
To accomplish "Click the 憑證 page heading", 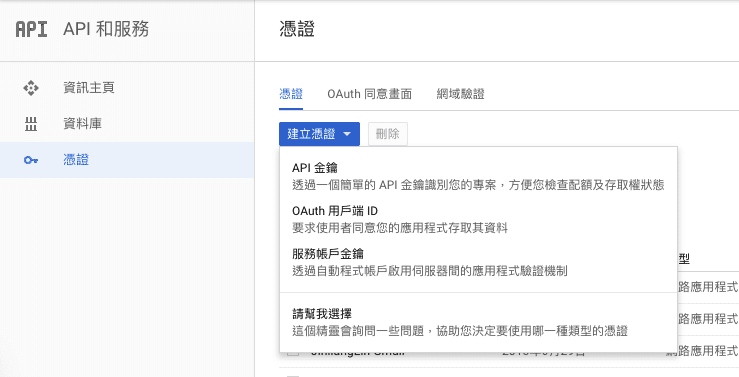I will pos(297,29).
